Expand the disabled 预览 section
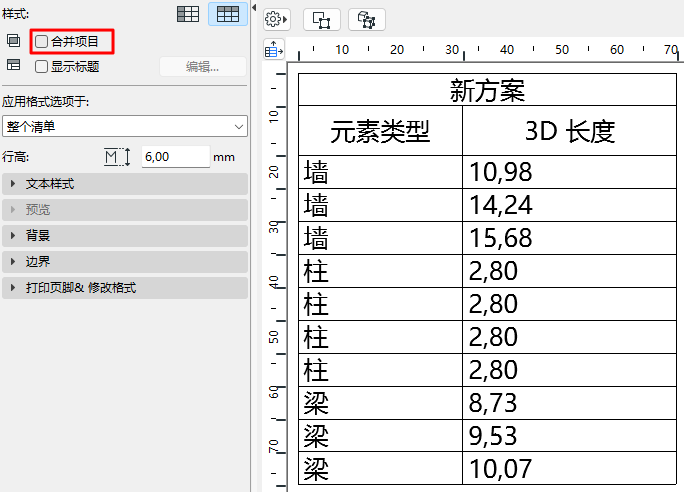 [125, 210]
